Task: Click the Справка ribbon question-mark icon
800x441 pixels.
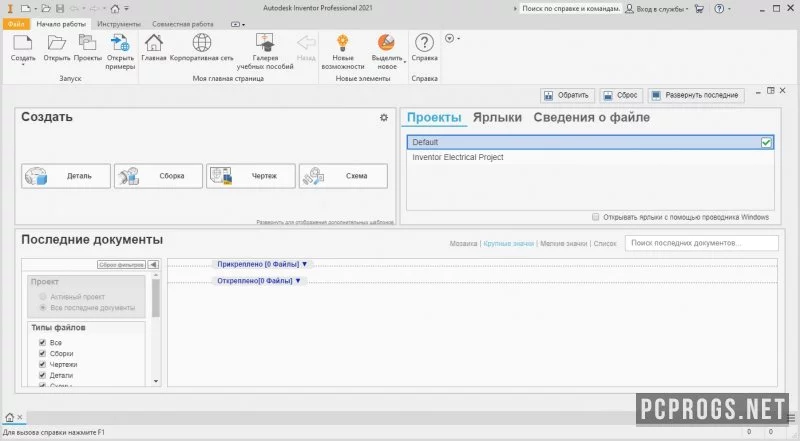Action: click(424, 44)
